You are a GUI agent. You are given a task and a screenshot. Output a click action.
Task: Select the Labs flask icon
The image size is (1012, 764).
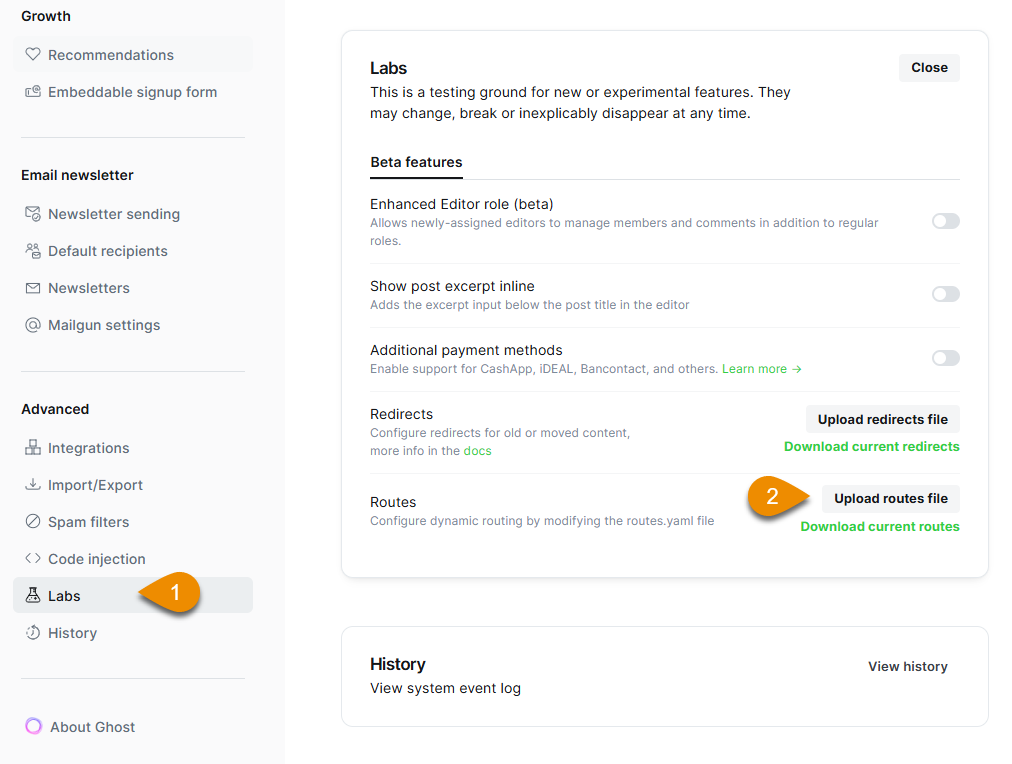(x=33, y=595)
